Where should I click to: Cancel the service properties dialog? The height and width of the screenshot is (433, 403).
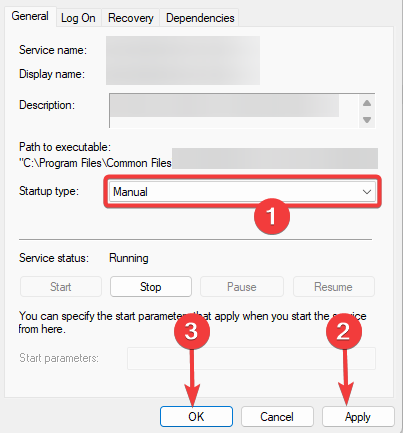tap(277, 416)
